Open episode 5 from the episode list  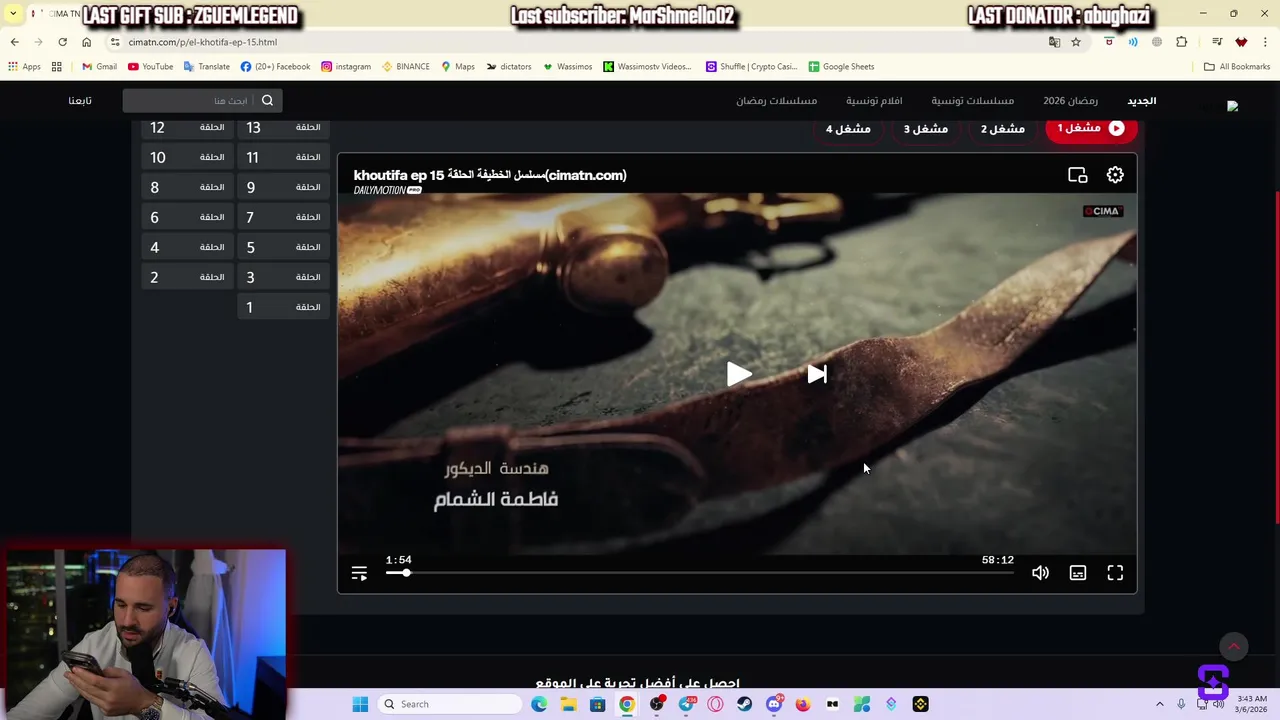[x=283, y=247]
